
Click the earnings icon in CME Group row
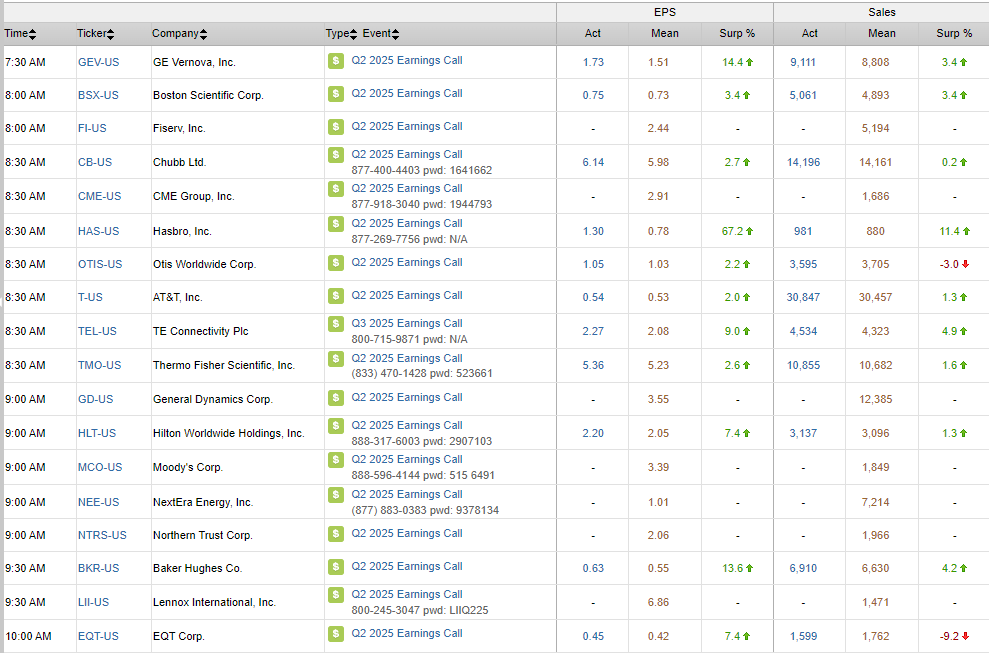click(x=336, y=189)
